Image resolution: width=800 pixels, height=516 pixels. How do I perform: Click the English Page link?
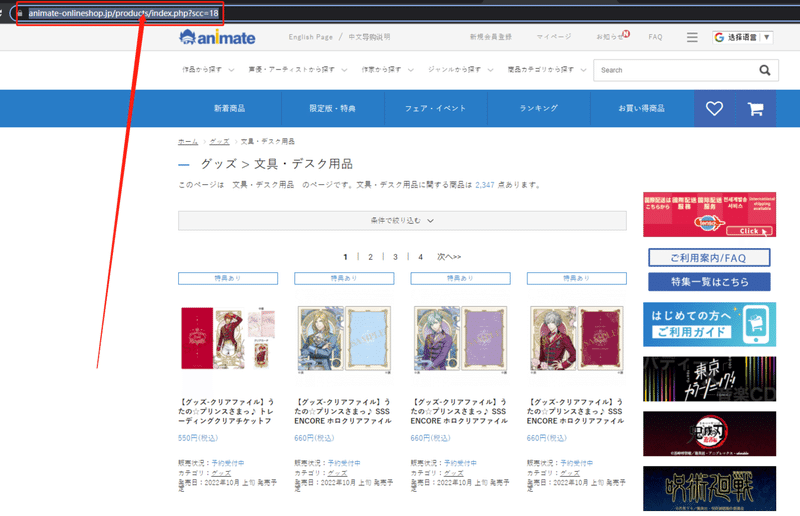pos(311,37)
